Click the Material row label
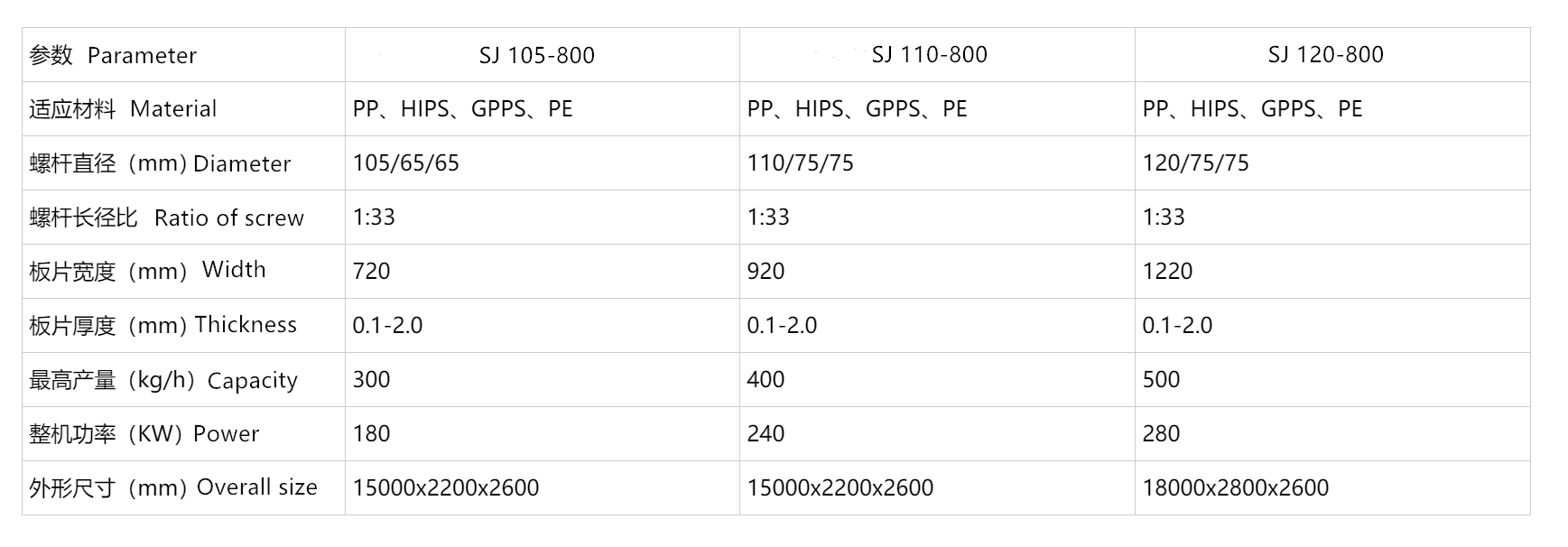 pyautogui.click(x=123, y=109)
